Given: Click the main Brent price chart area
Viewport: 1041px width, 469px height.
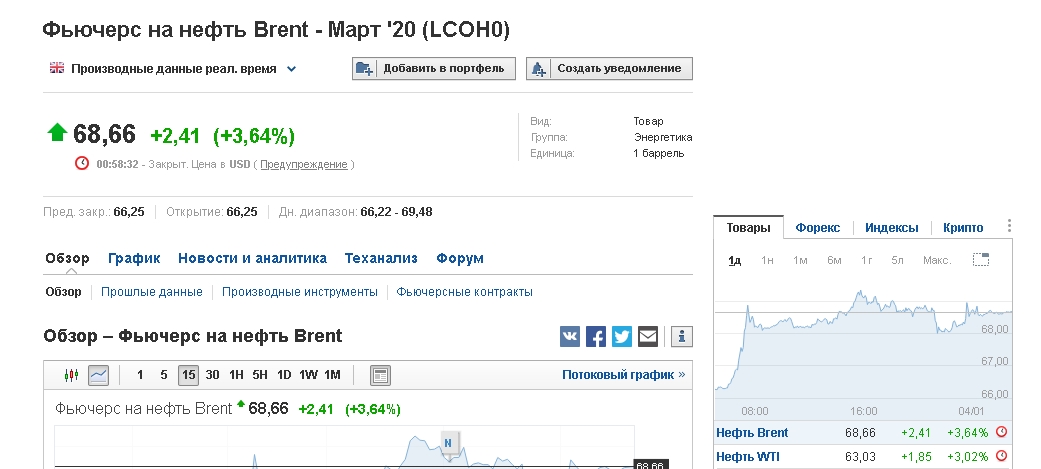Looking at the screenshot, I should click(344, 446).
